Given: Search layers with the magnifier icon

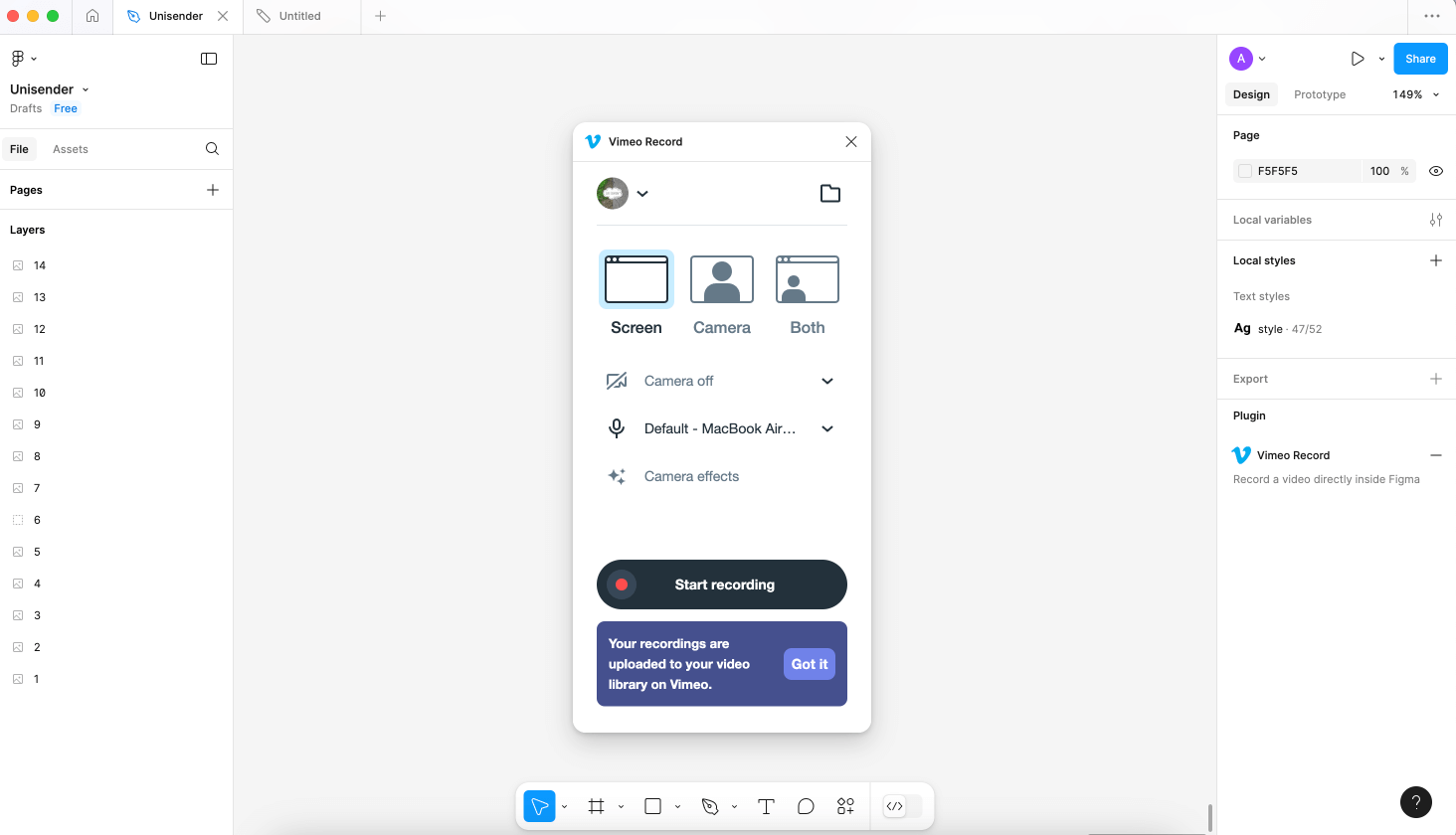Looking at the screenshot, I should click(212, 149).
